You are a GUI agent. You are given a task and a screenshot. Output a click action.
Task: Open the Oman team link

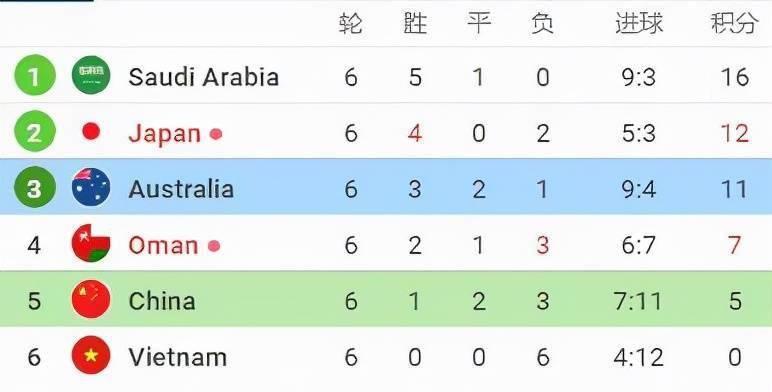point(163,245)
